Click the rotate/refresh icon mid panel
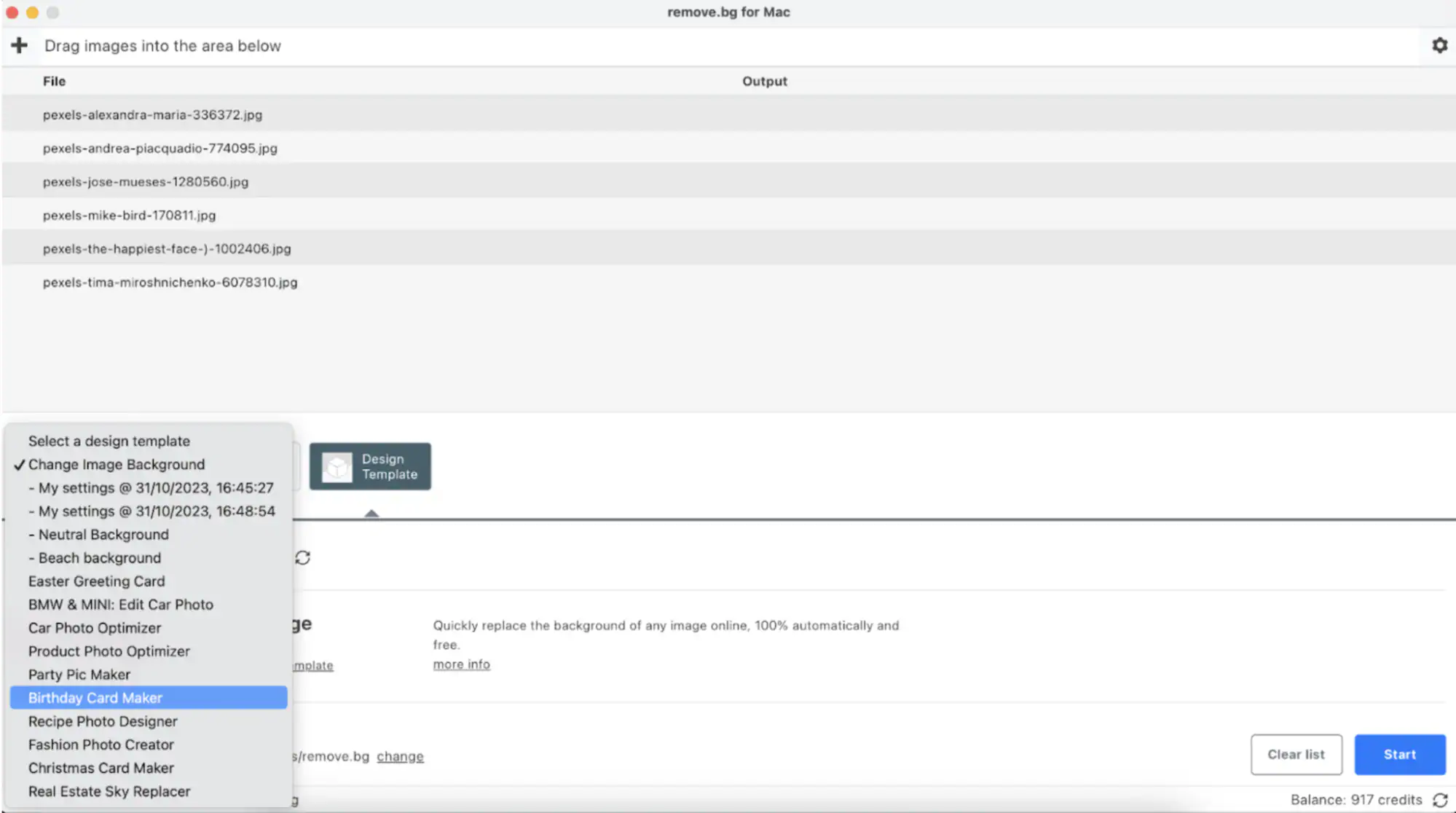1456x813 pixels. (303, 557)
